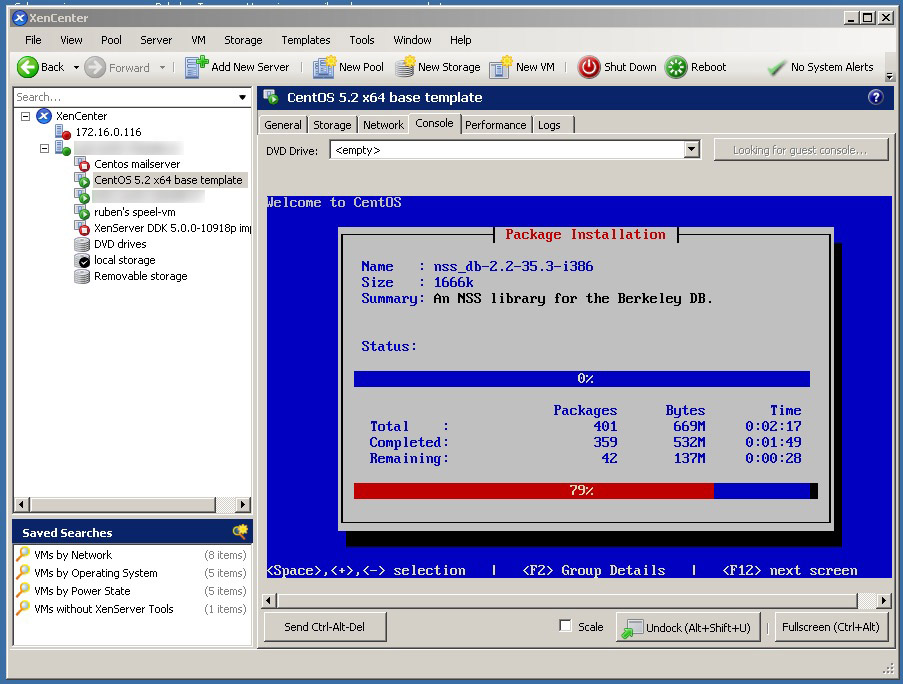Click the Centos mailserver stopped VM icon

[82, 164]
